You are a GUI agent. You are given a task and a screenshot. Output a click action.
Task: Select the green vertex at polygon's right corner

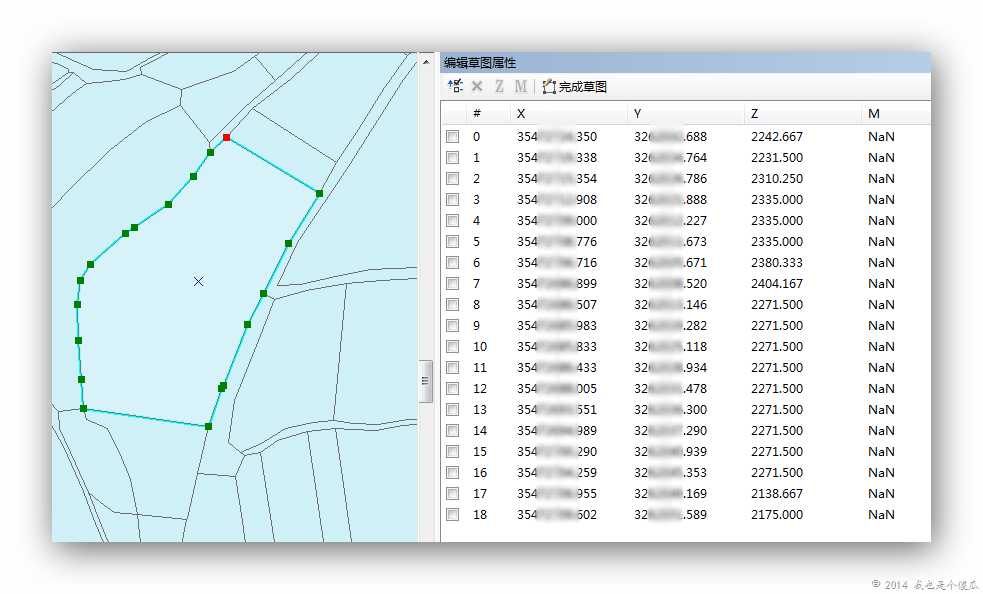319,194
